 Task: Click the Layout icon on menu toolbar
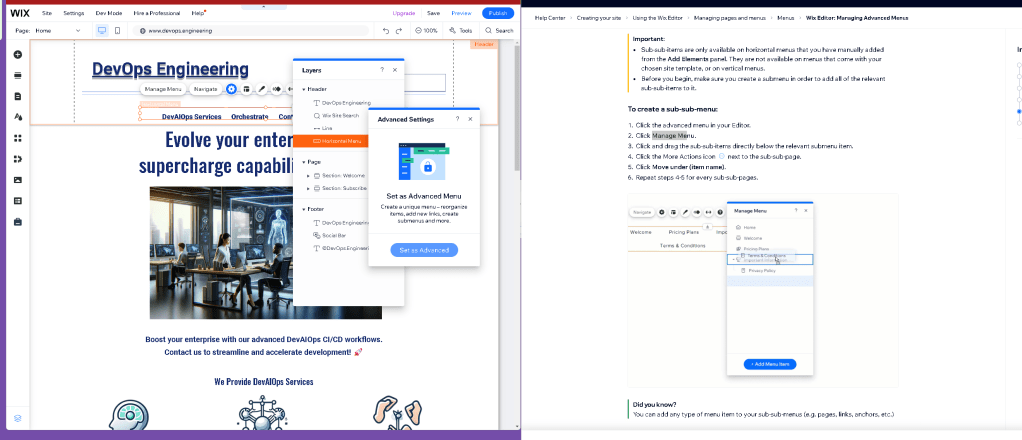[x=246, y=89]
